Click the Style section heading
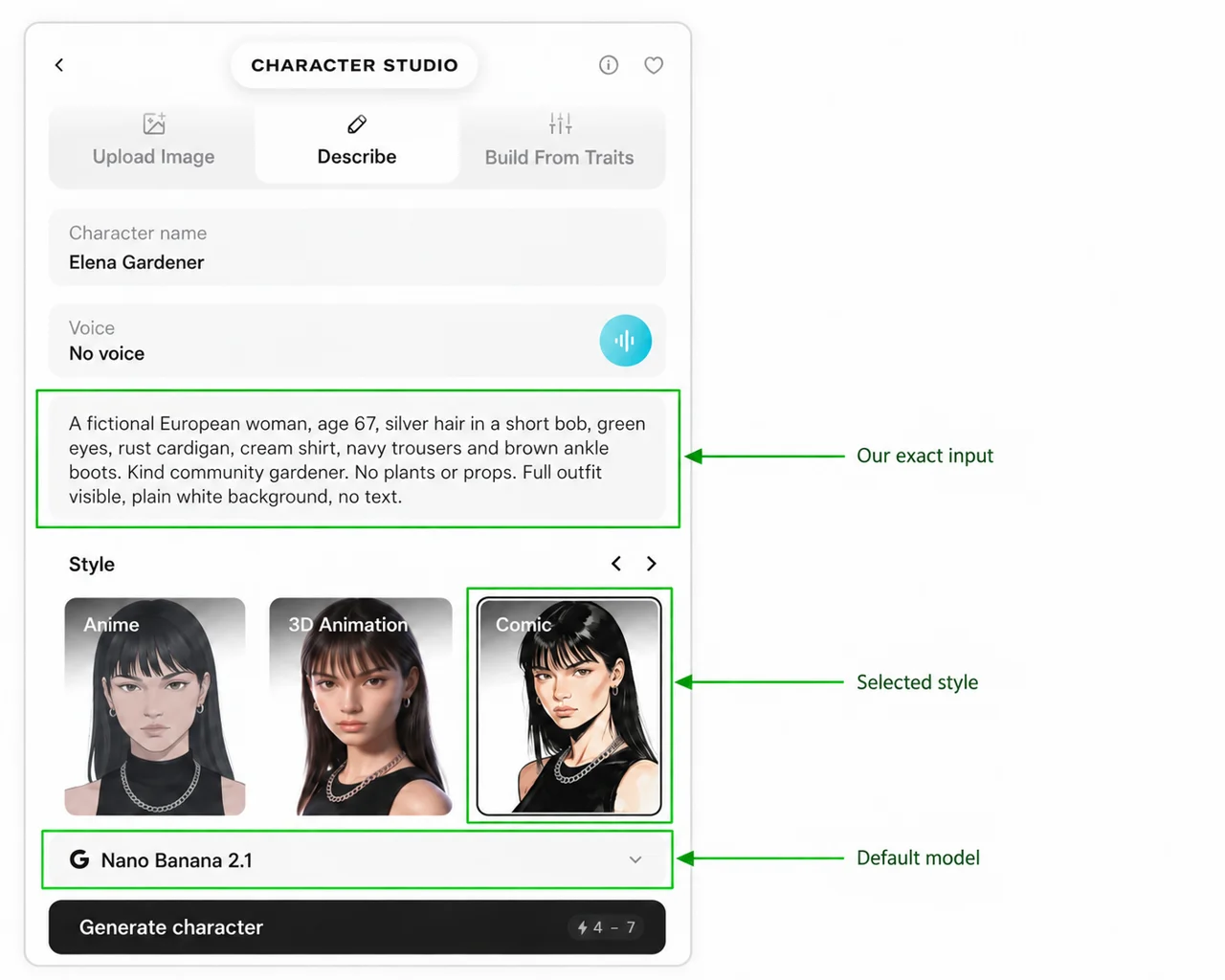Image resolution: width=1225 pixels, height=980 pixels. tap(92, 565)
